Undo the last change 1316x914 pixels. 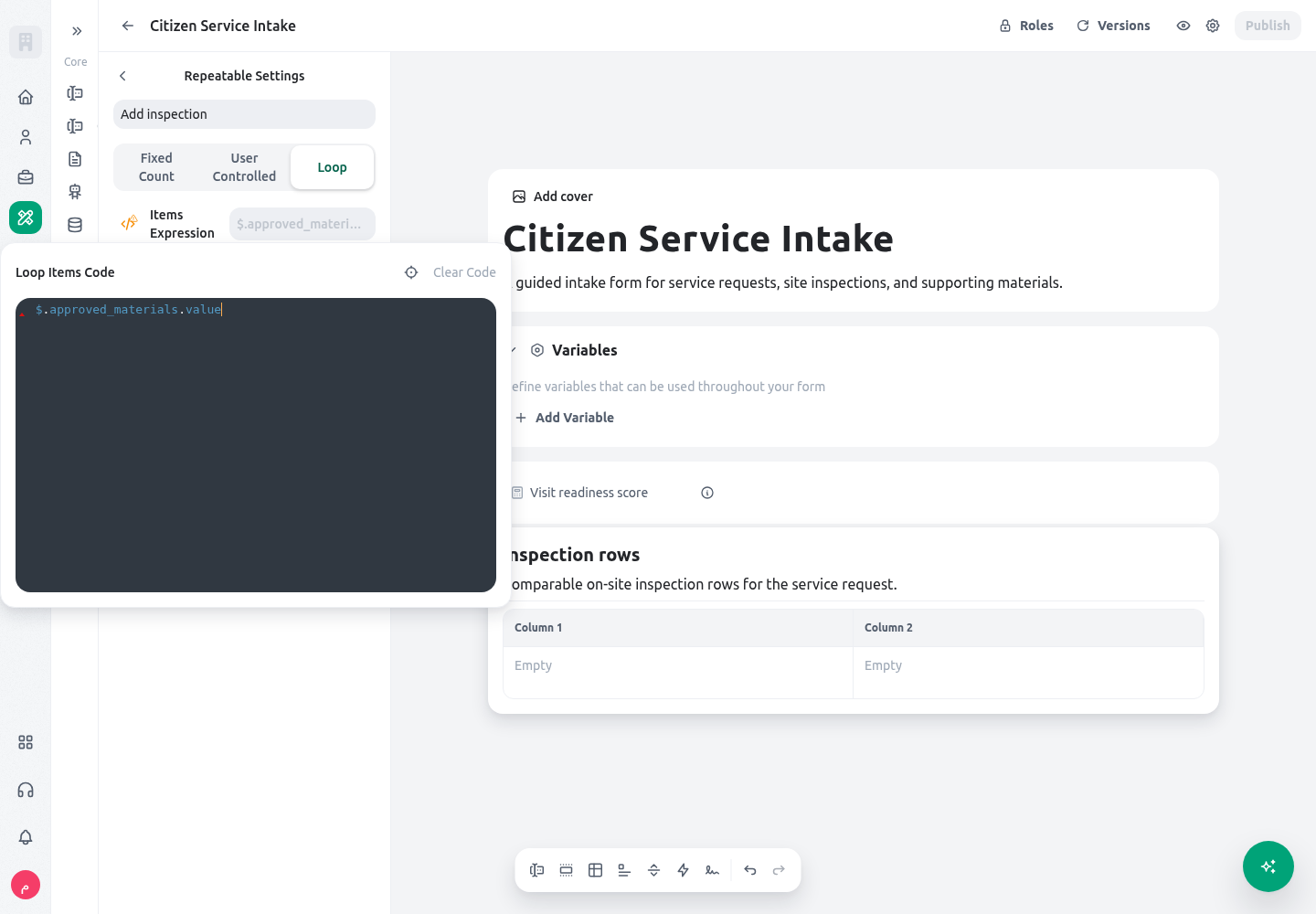click(x=750, y=870)
